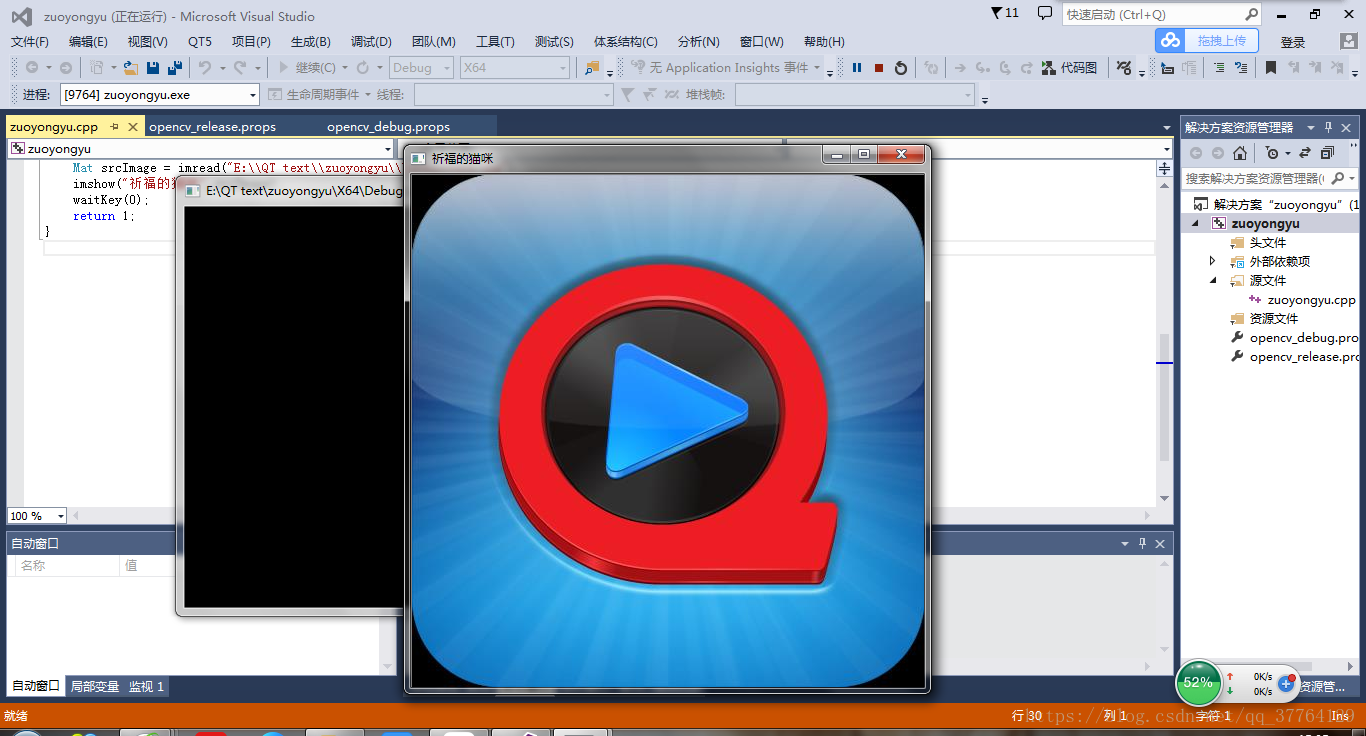Open the feedback speech bubble icon
The width and height of the screenshot is (1366, 736).
tap(1045, 13)
